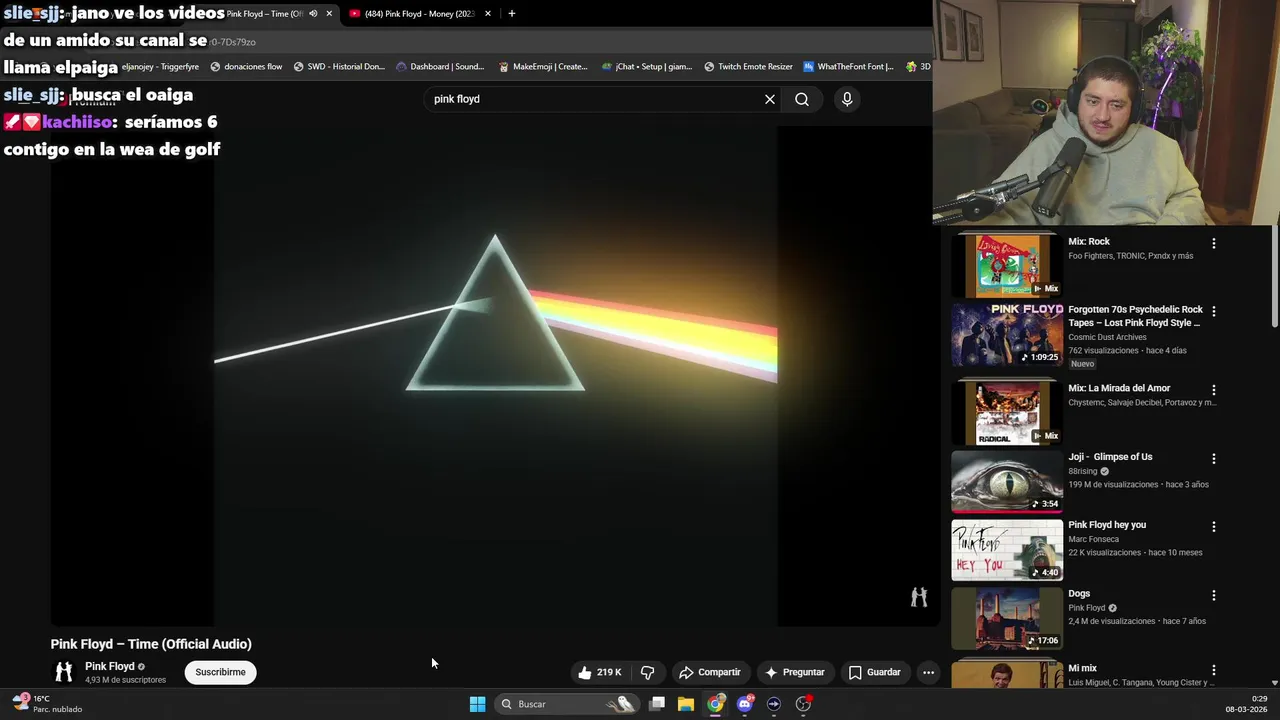Open options menu for Mi mix
1280x720 pixels.
(1214, 670)
